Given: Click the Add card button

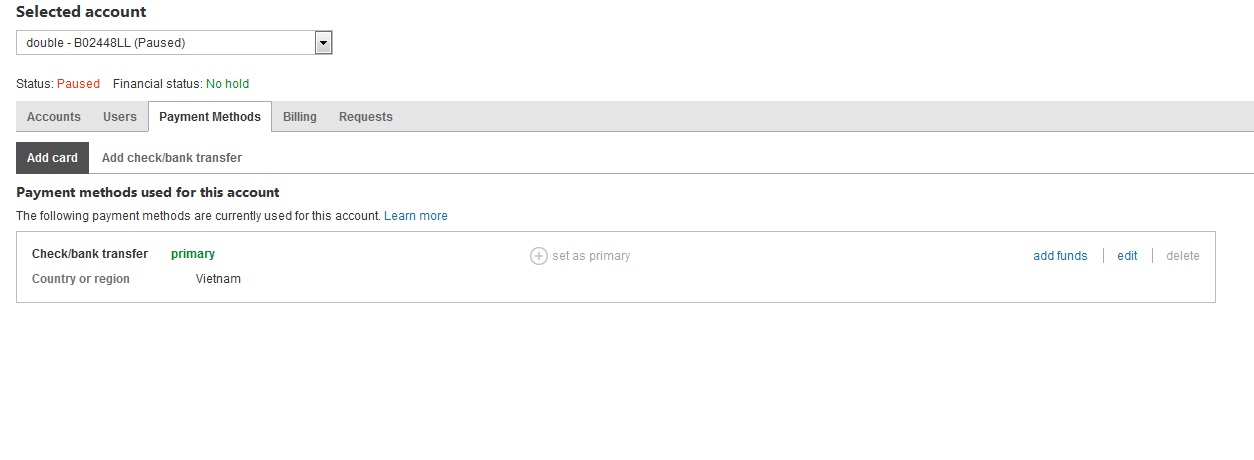Looking at the screenshot, I should point(52,158).
